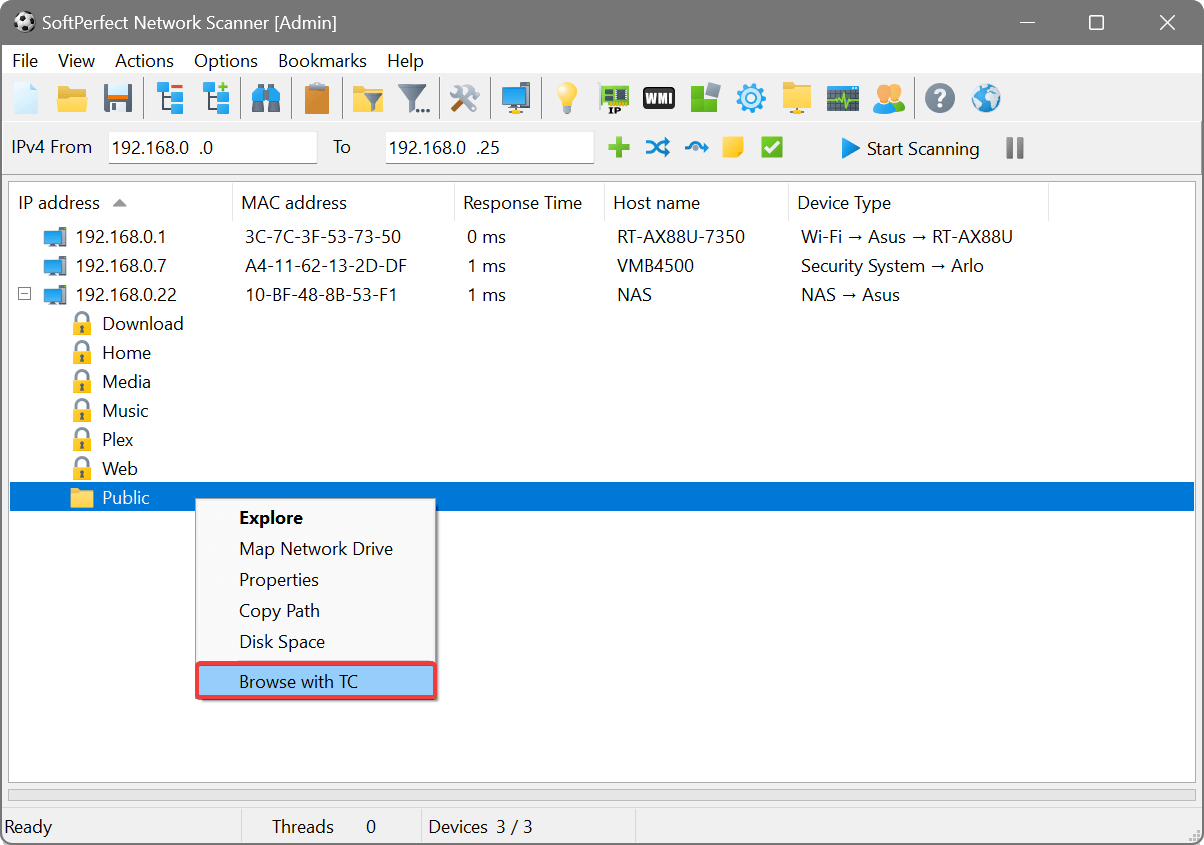Click the globe website icon

coord(986,98)
